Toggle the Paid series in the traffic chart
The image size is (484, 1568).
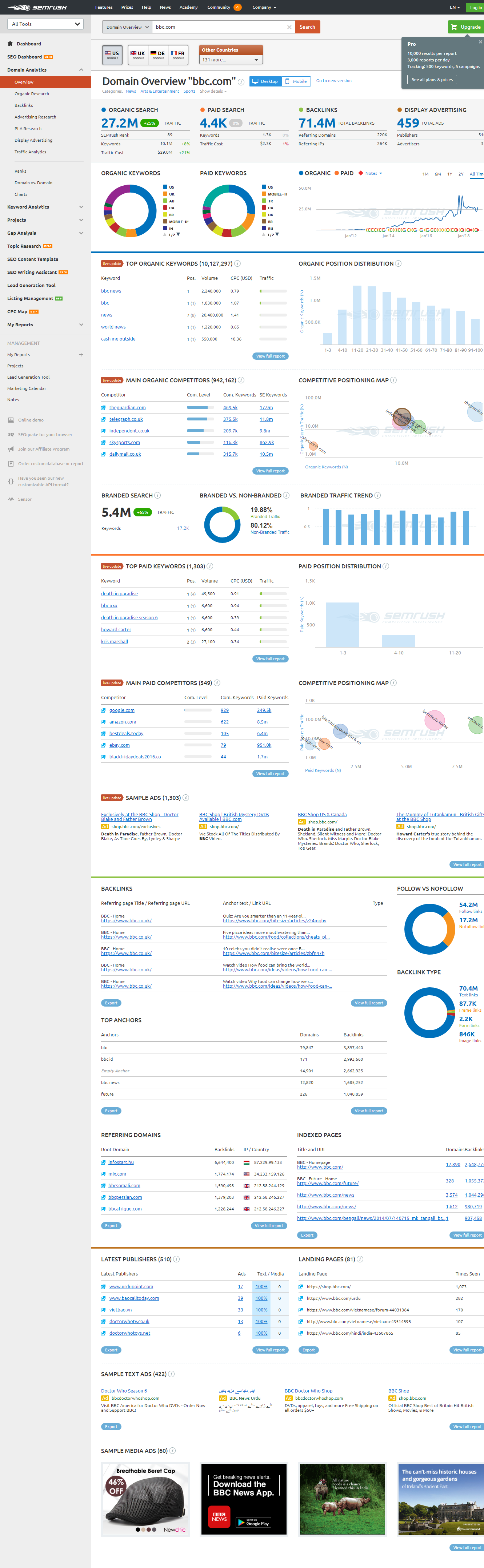point(343,173)
